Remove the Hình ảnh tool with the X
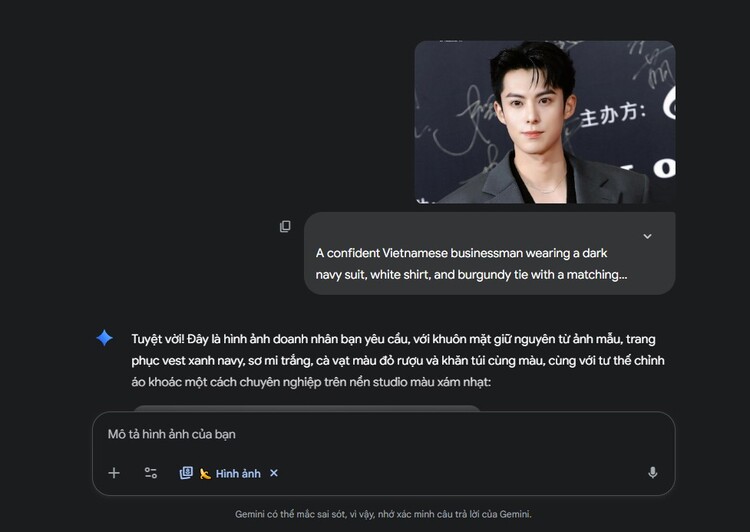The image size is (750, 532). click(x=274, y=473)
